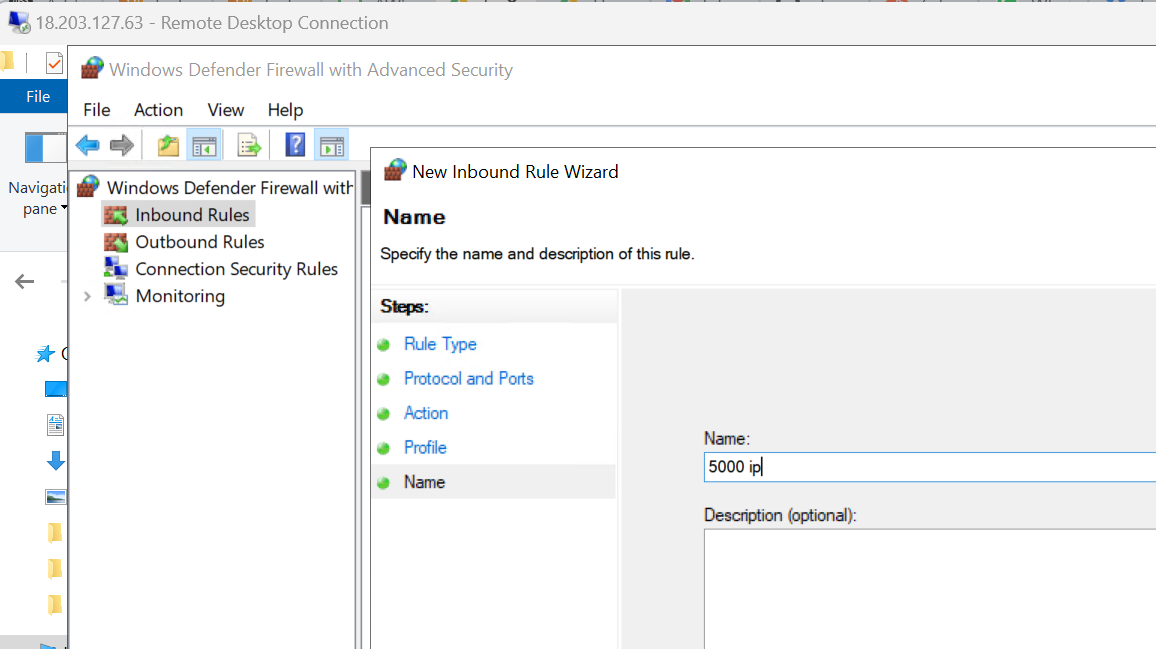Go to the Action wizard step
Screen dimensions: 1156x649
click(425, 413)
